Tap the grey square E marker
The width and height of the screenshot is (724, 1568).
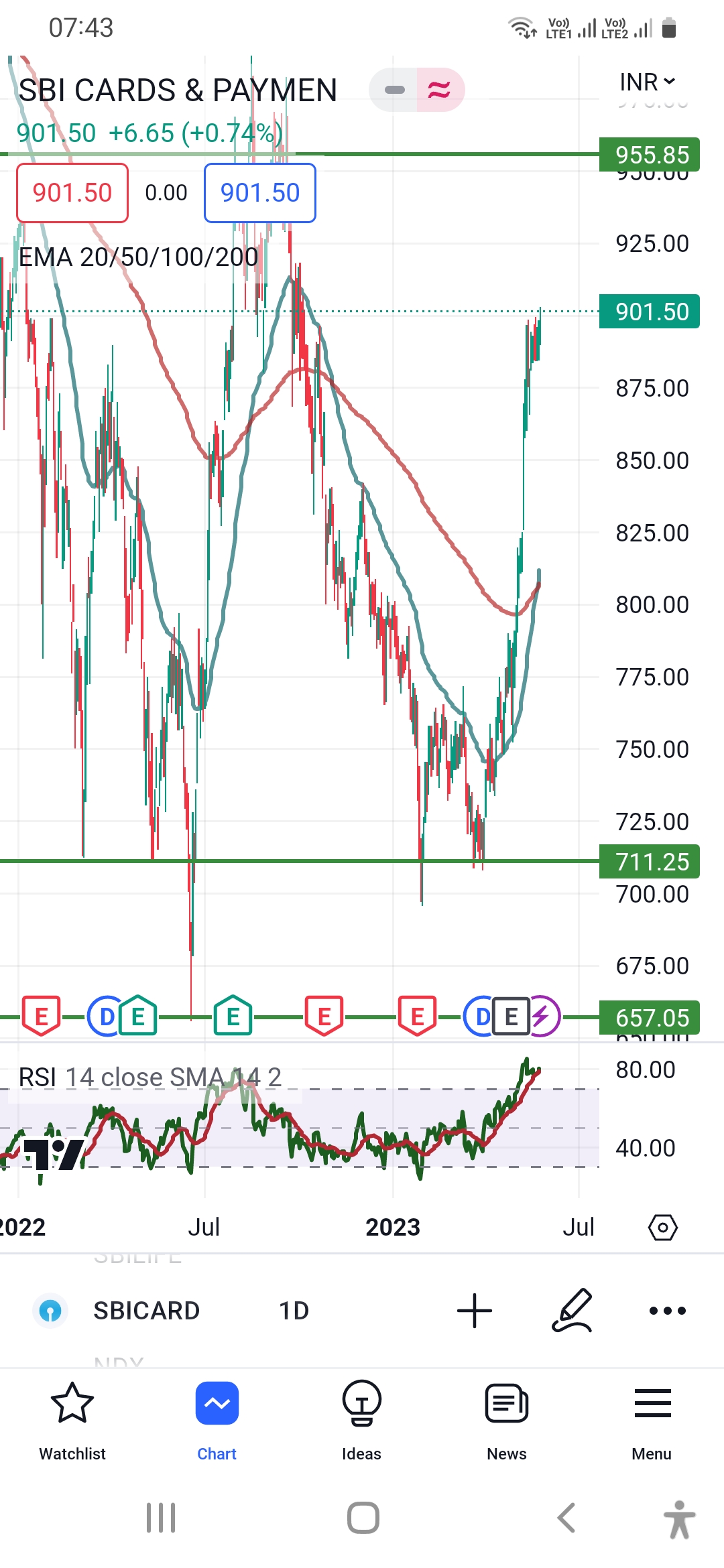[511, 1017]
